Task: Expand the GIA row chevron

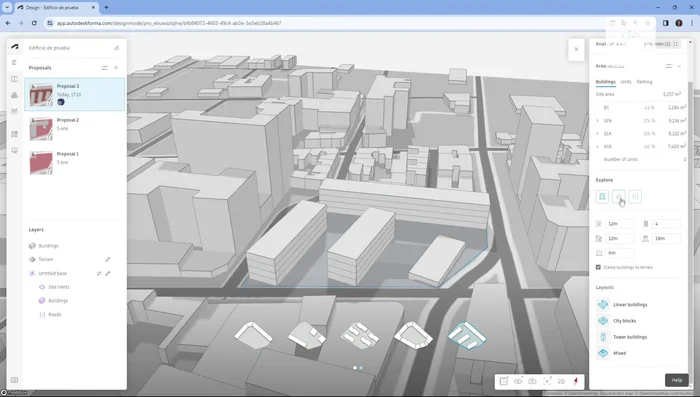Action: [x=598, y=134]
